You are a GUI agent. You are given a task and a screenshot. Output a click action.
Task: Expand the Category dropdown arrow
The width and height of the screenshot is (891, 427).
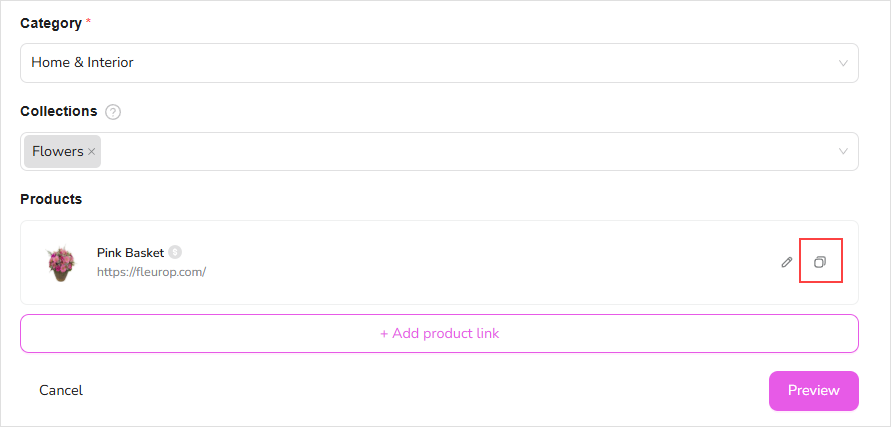843,63
